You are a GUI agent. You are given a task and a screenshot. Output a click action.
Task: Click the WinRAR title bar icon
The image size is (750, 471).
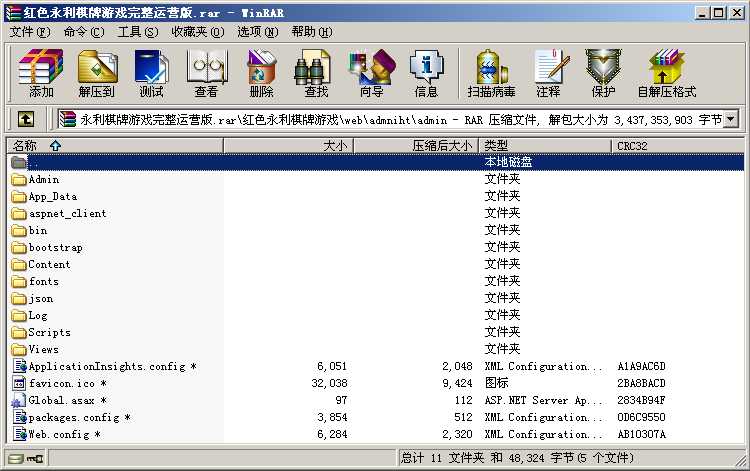pyautogui.click(x=13, y=12)
